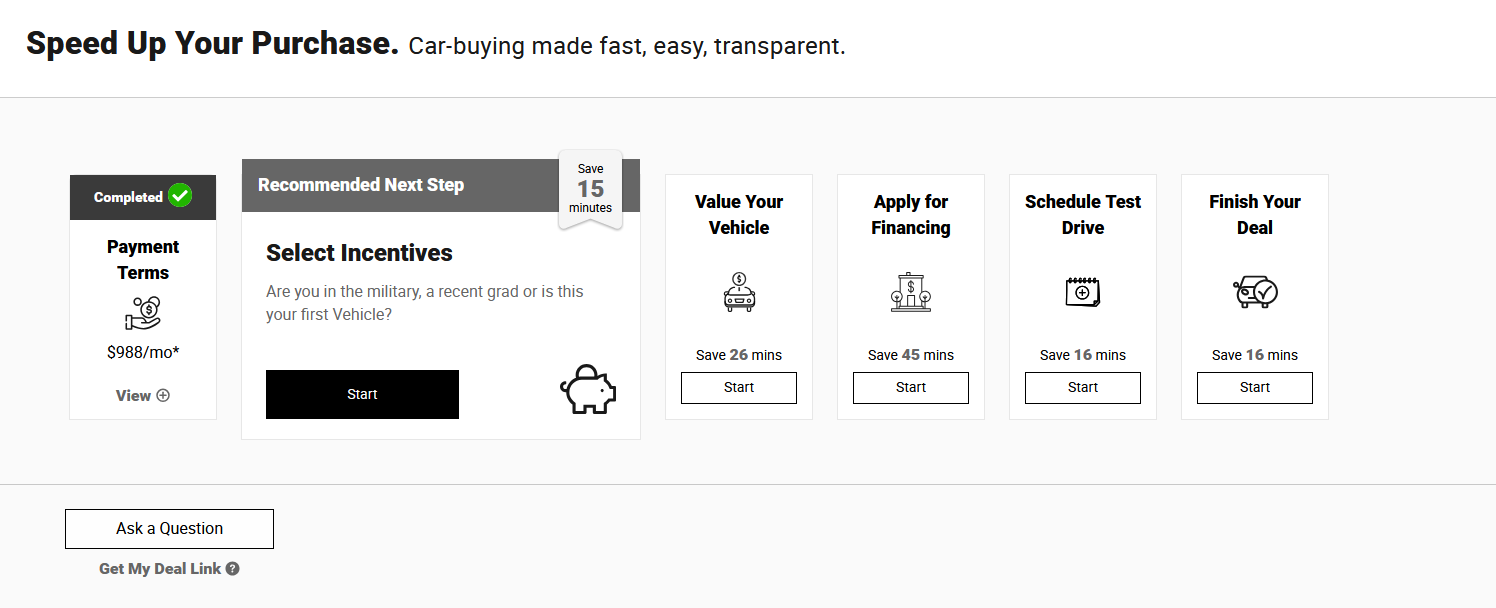Start the Schedule Test Drive step
This screenshot has height=608, width=1496.
point(1083,388)
